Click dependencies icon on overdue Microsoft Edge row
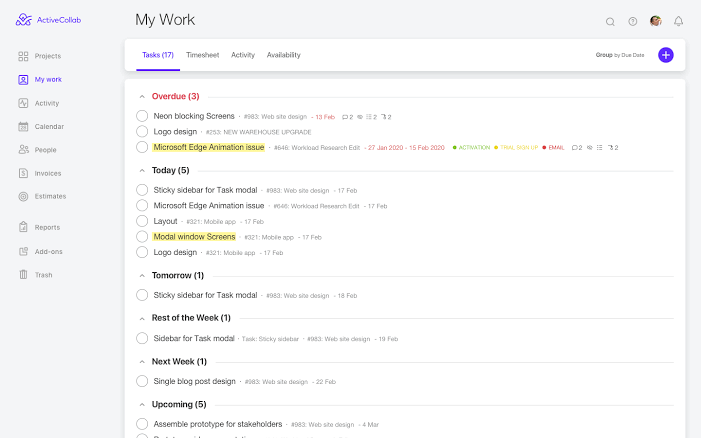This screenshot has width=701, height=438. [610, 147]
